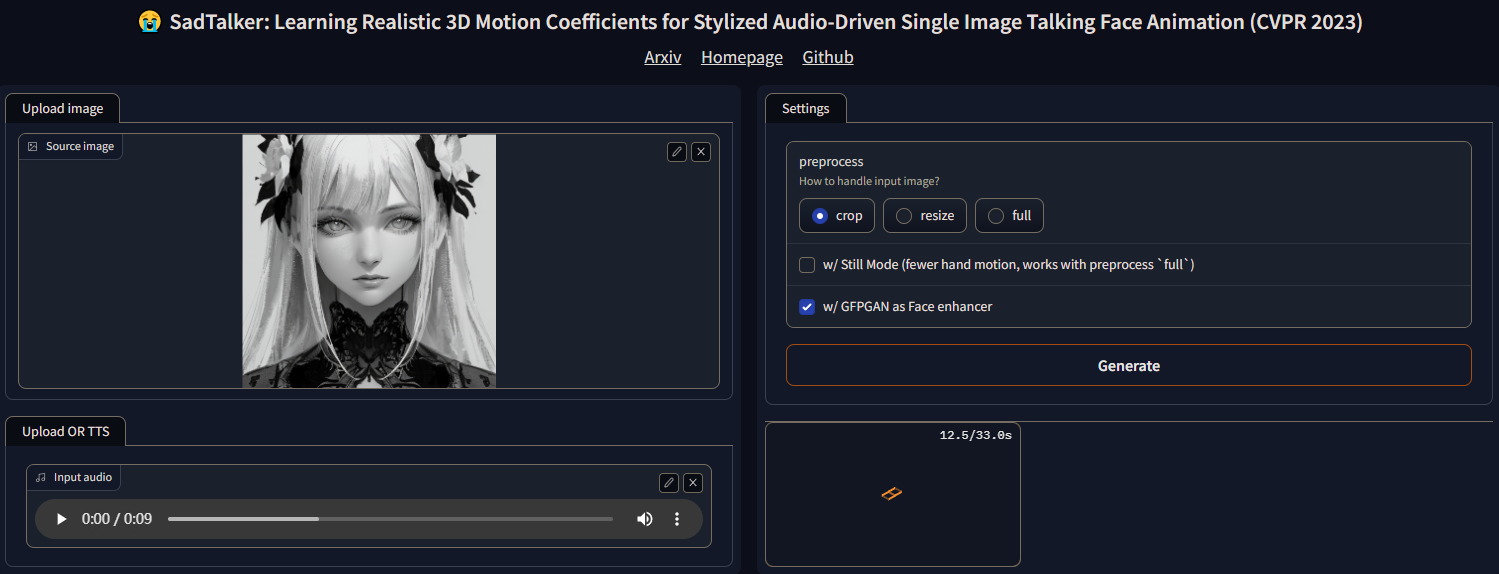
Task: Open the Arxiv link
Action: pyautogui.click(x=663, y=57)
